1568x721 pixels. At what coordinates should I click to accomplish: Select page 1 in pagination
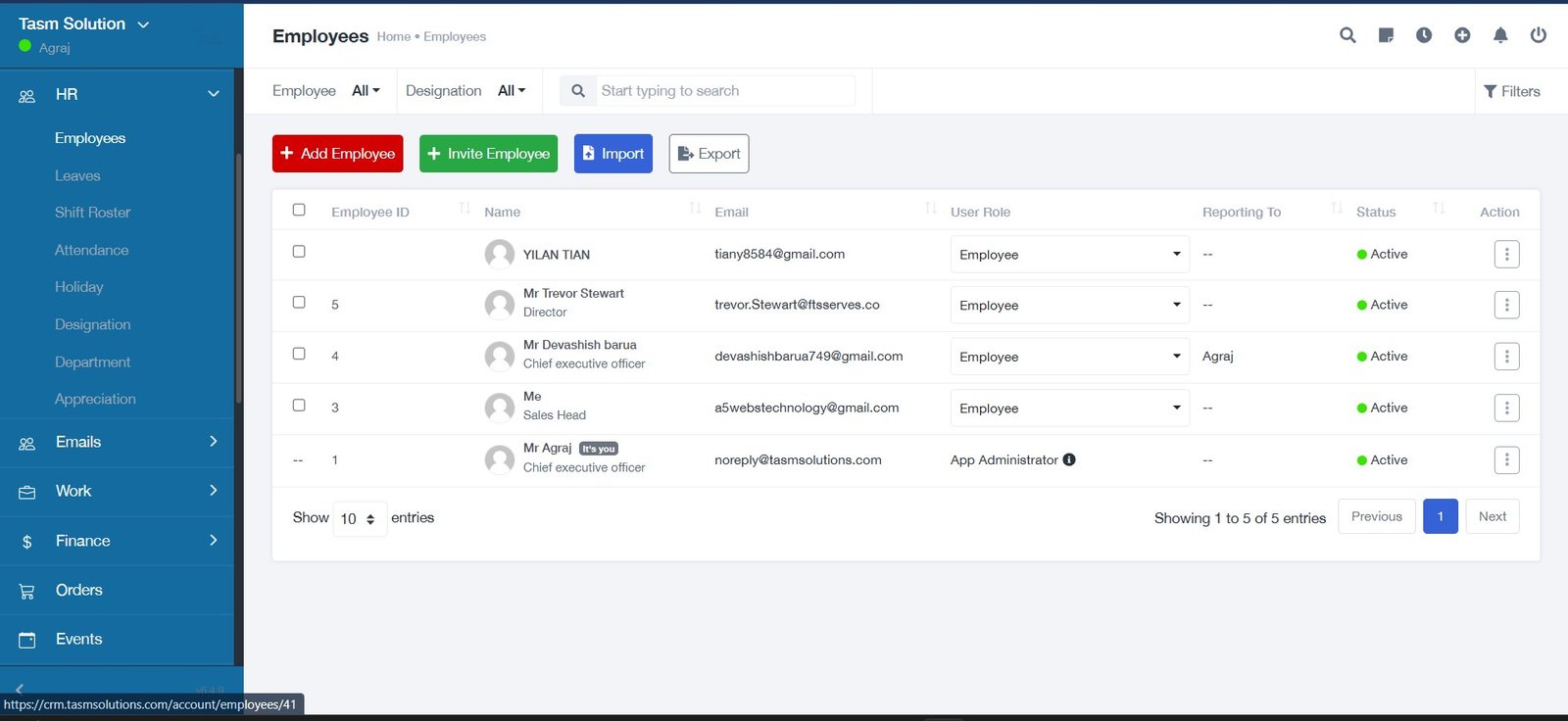(x=1440, y=517)
